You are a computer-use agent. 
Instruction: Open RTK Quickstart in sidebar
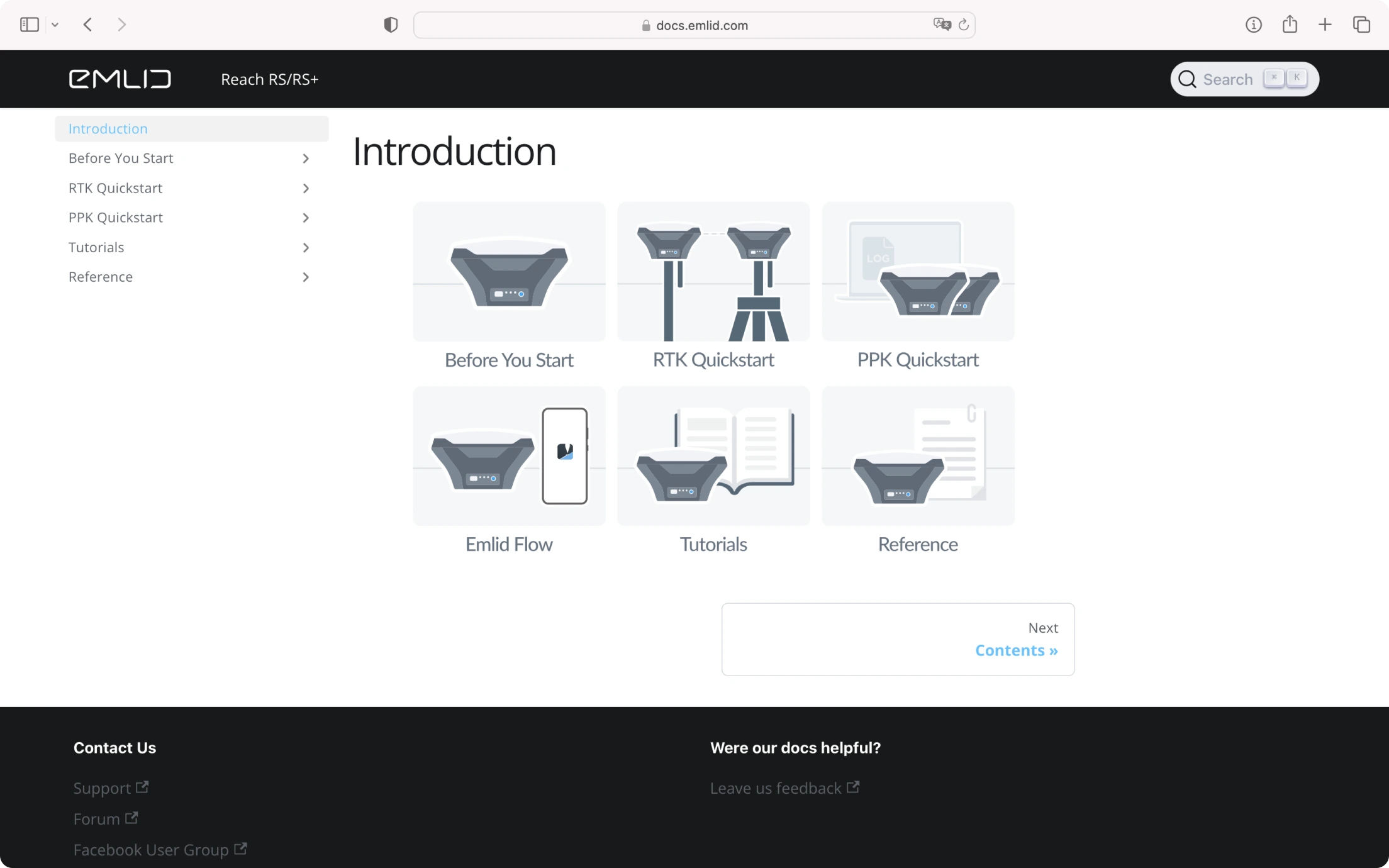pos(115,188)
